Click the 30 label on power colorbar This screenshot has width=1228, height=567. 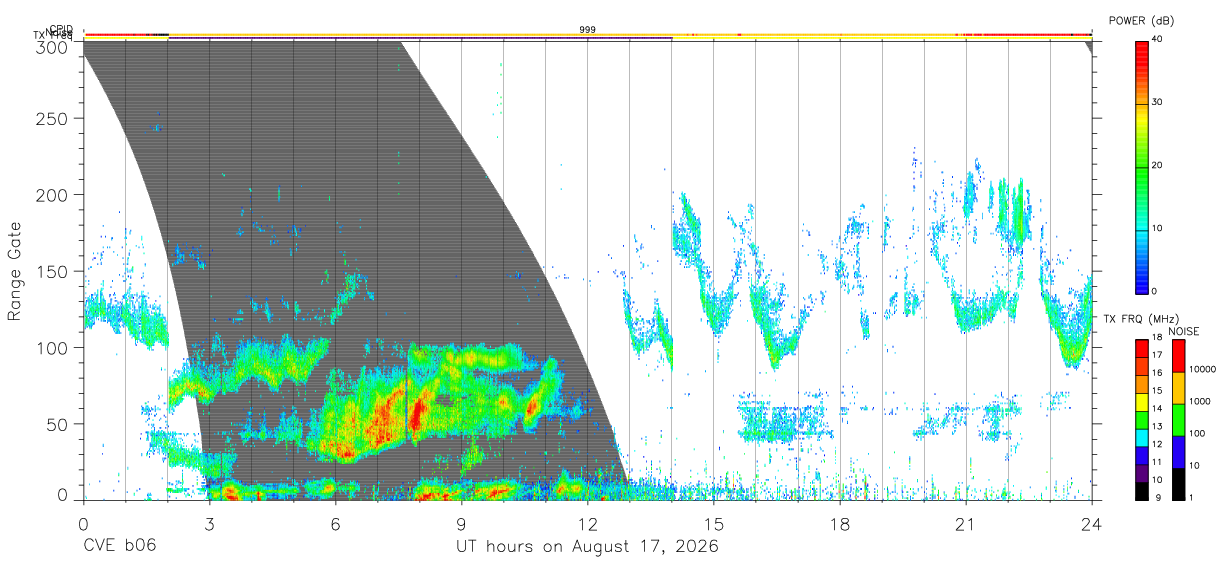click(1158, 102)
